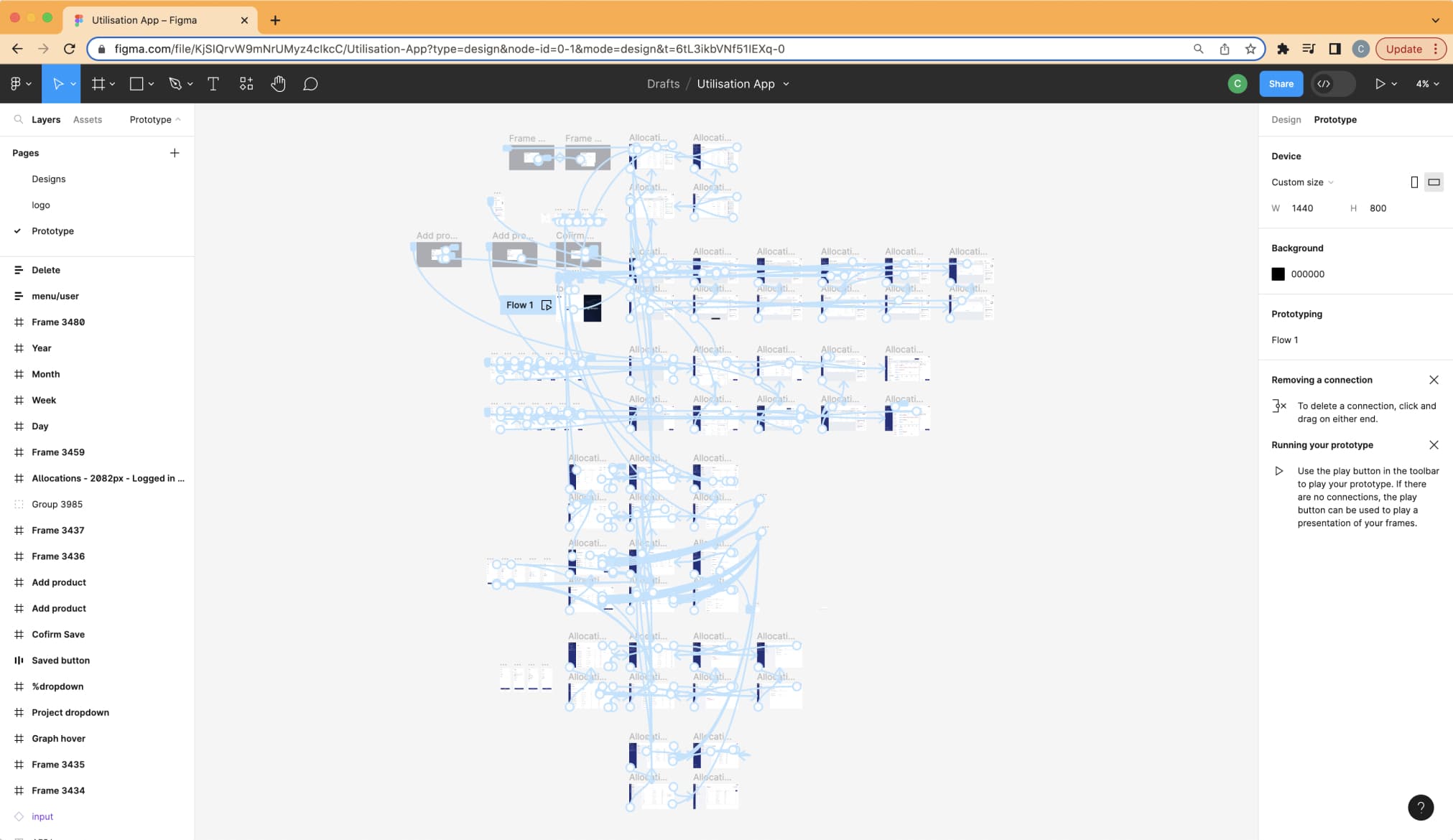
Task: Dismiss the Removing a connection tip
Action: pos(1434,380)
